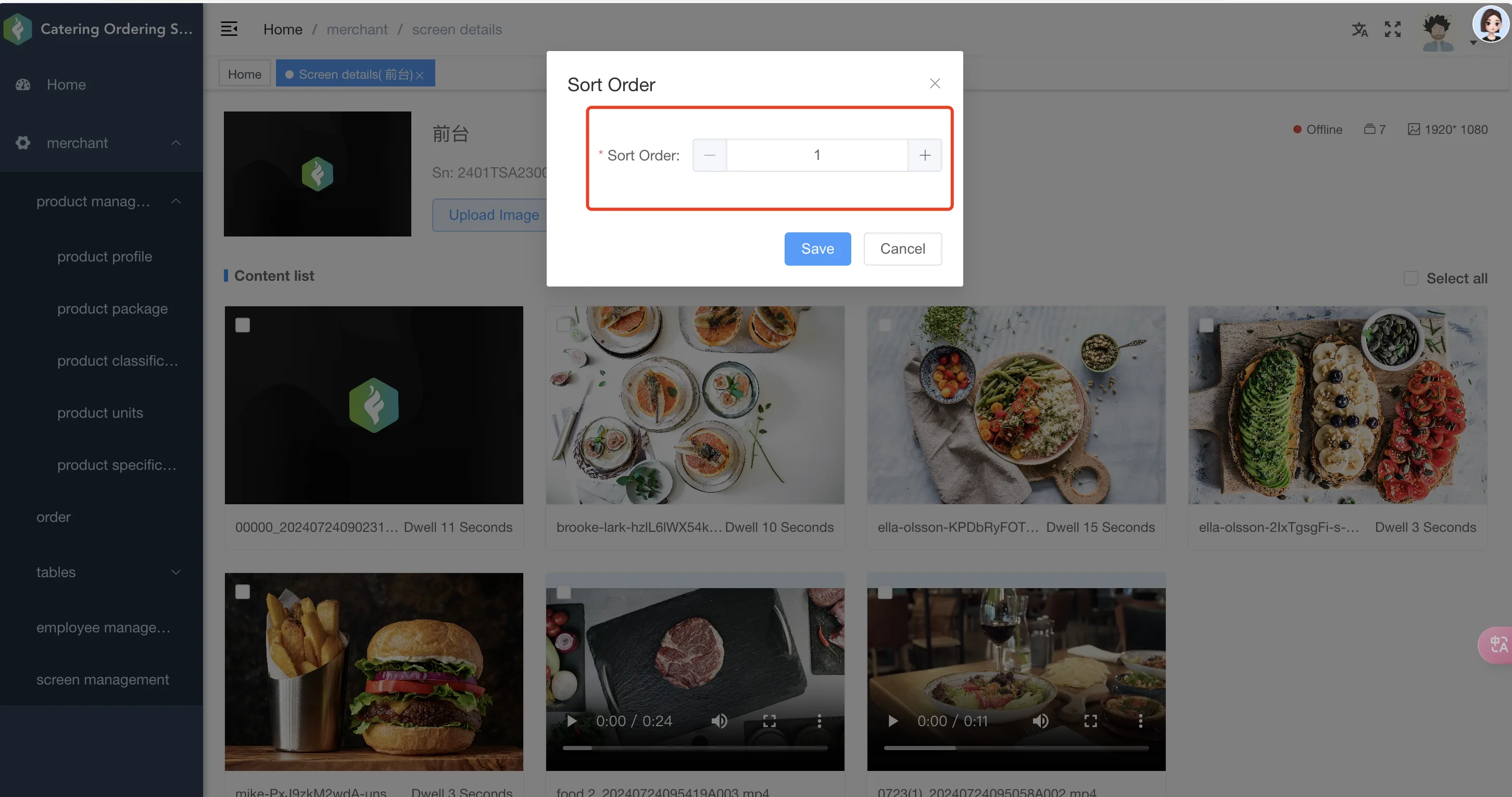Fullscreen the 0723(1) video

click(x=1090, y=720)
